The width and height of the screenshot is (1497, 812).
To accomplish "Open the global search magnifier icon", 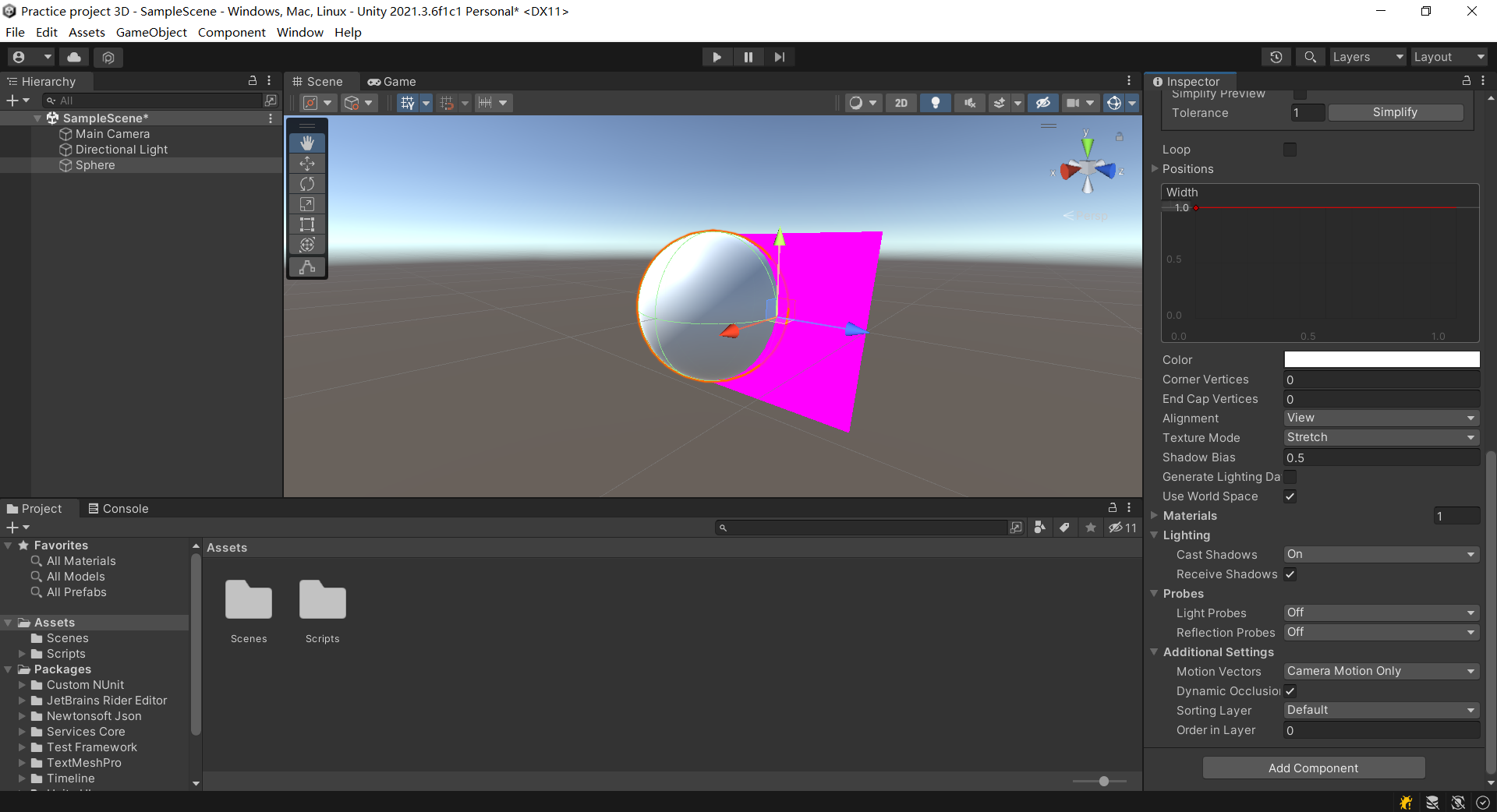I will point(1311,57).
